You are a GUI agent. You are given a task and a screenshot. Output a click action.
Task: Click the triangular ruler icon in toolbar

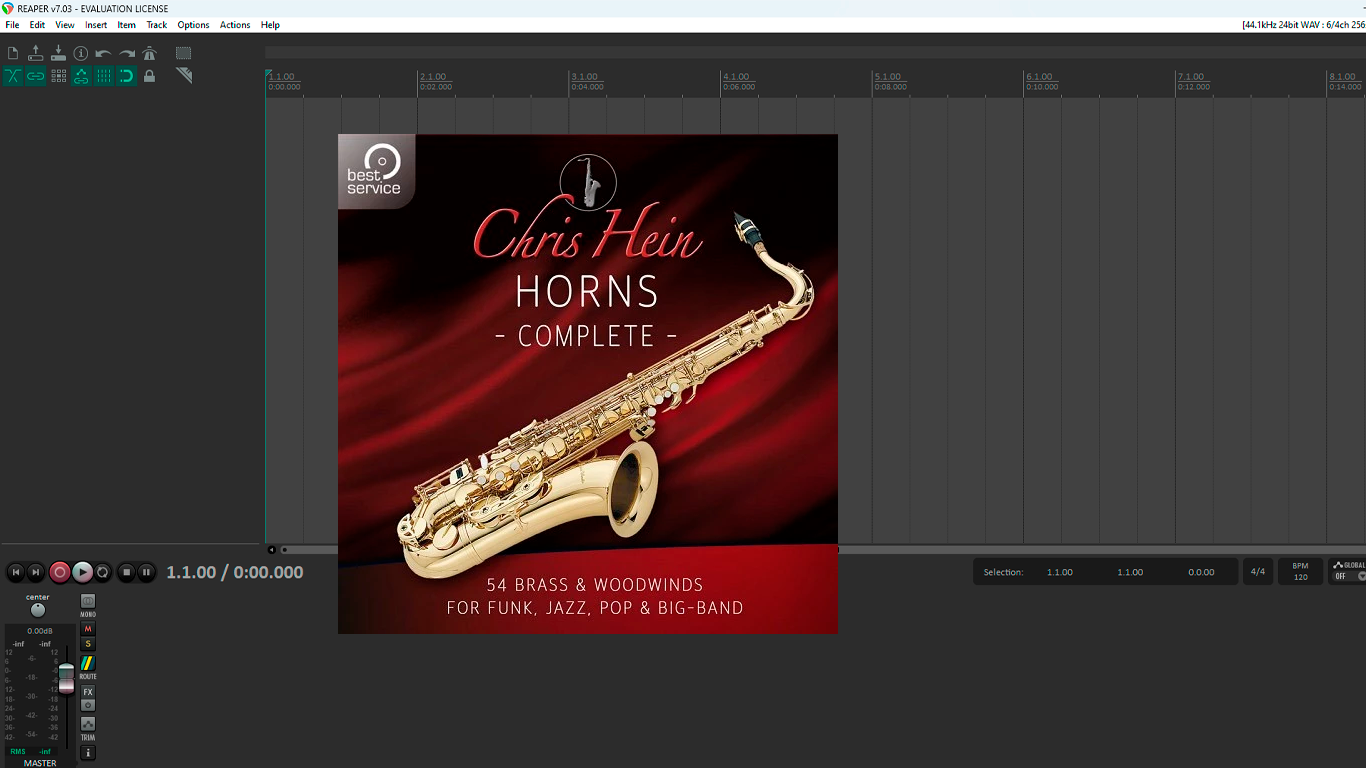tap(184, 76)
